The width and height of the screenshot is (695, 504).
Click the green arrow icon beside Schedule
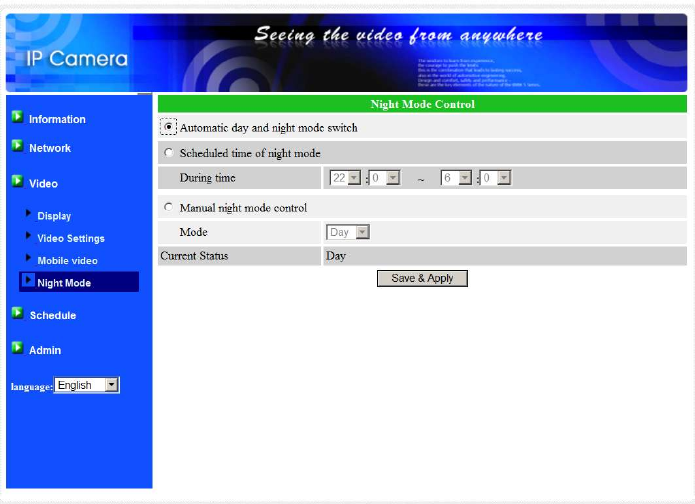click(17, 313)
